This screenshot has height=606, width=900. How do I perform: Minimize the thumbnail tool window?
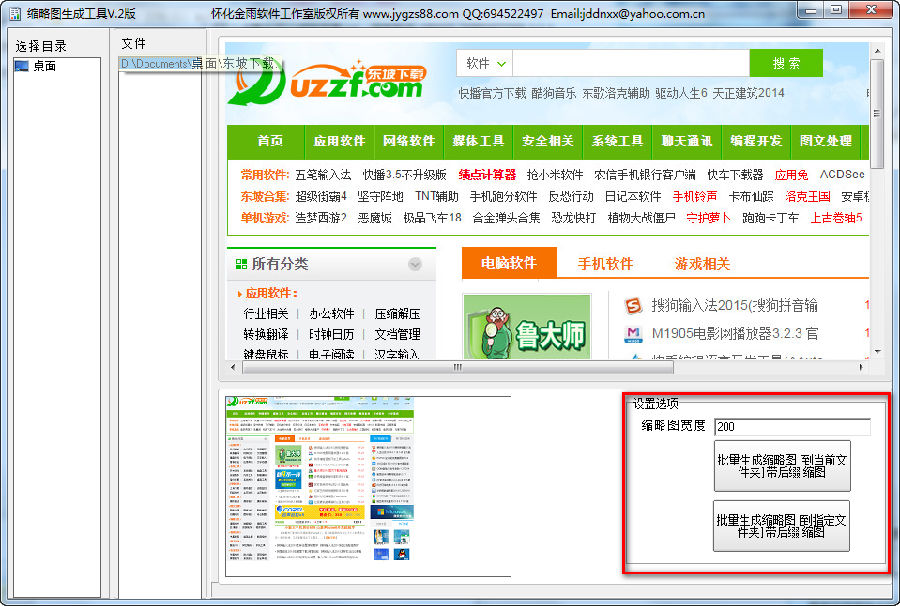[x=810, y=10]
